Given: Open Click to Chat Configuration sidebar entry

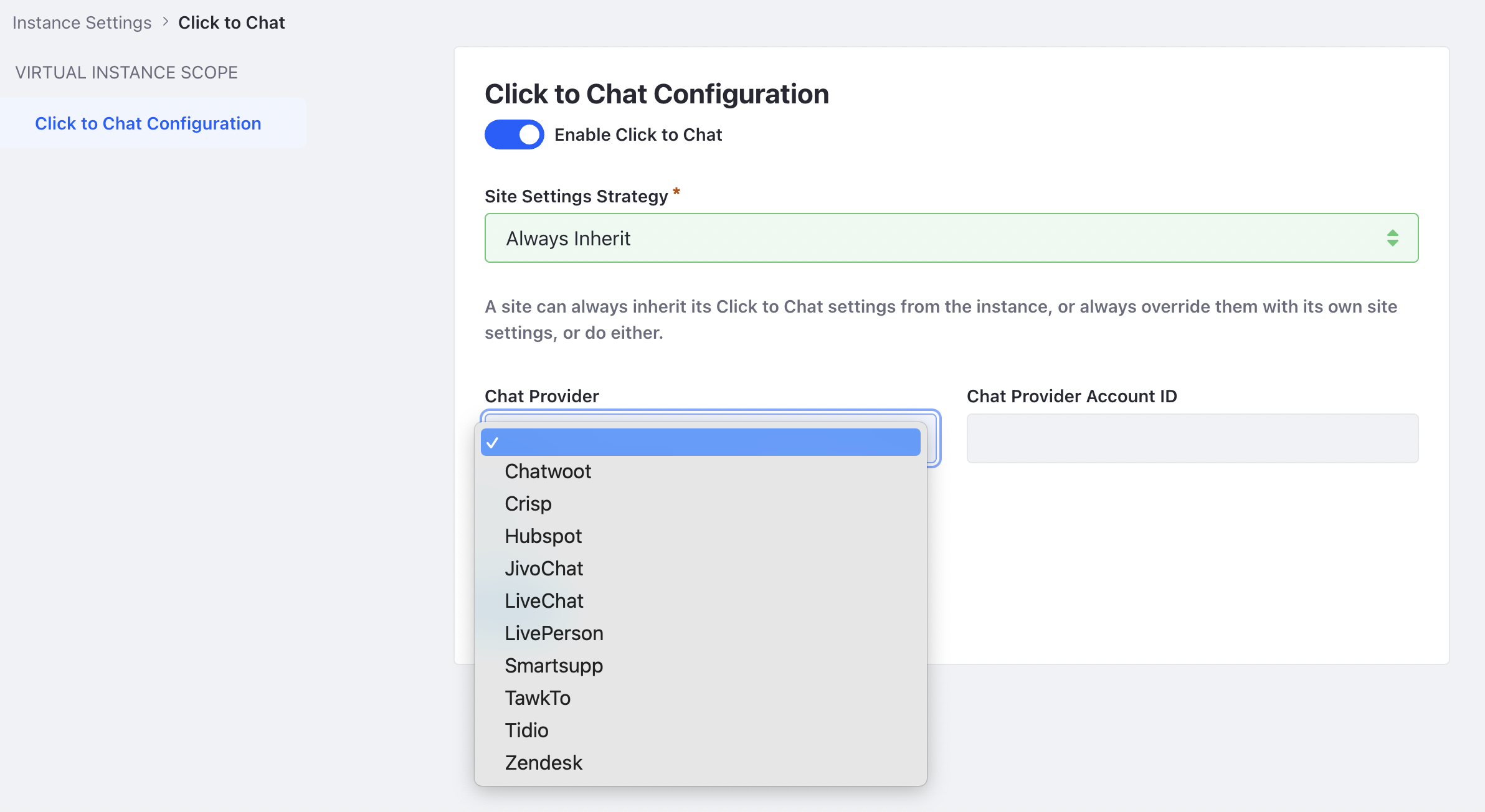Looking at the screenshot, I should tap(148, 123).
